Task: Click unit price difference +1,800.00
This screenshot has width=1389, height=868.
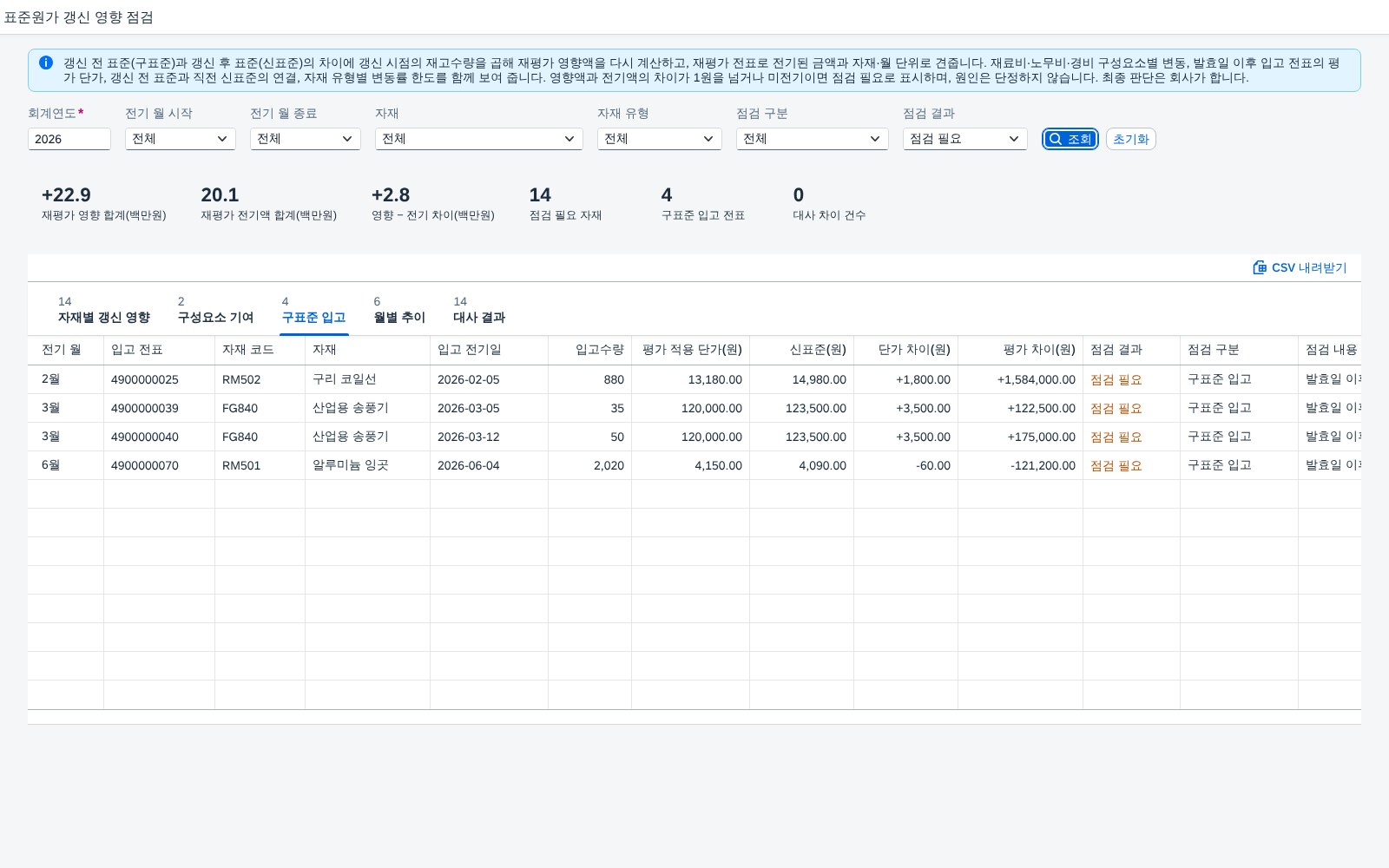Action: [x=924, y=379]
